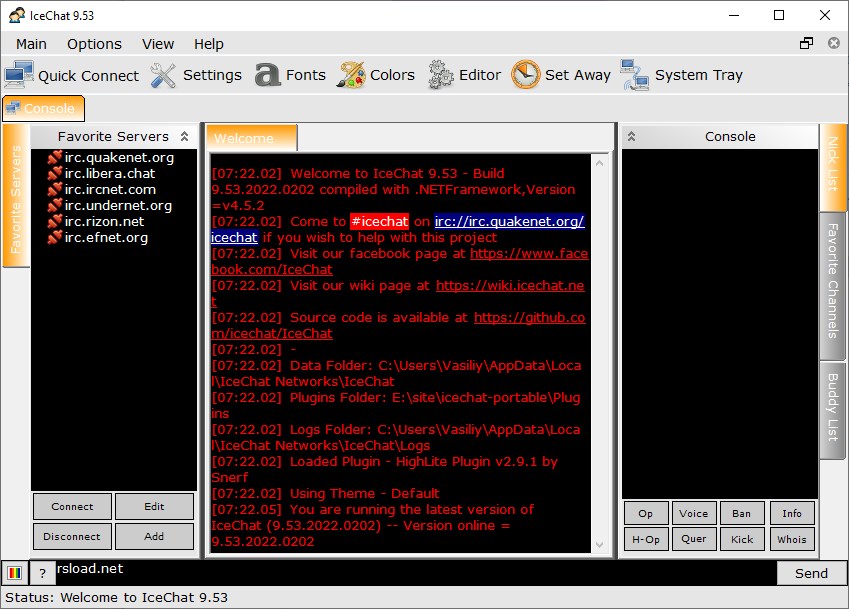
Task: Open the View menu
Action: point(158,44)
